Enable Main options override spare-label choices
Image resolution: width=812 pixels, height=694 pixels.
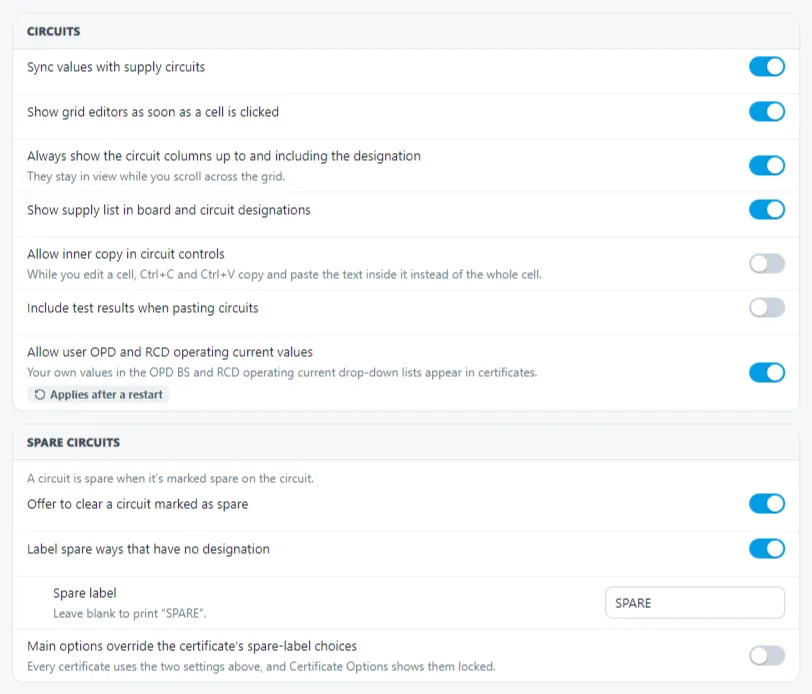pos(766,656)
